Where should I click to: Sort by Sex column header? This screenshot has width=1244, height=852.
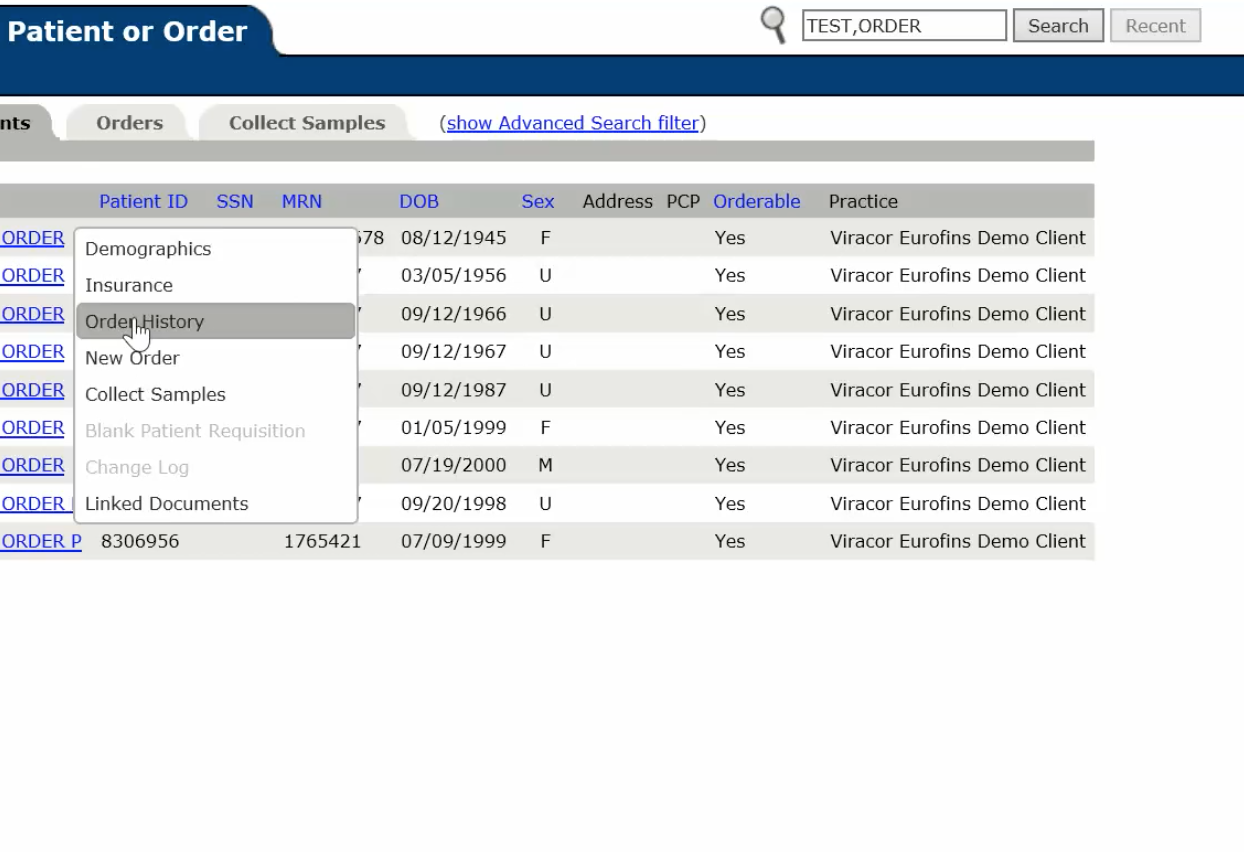(537, 201)
